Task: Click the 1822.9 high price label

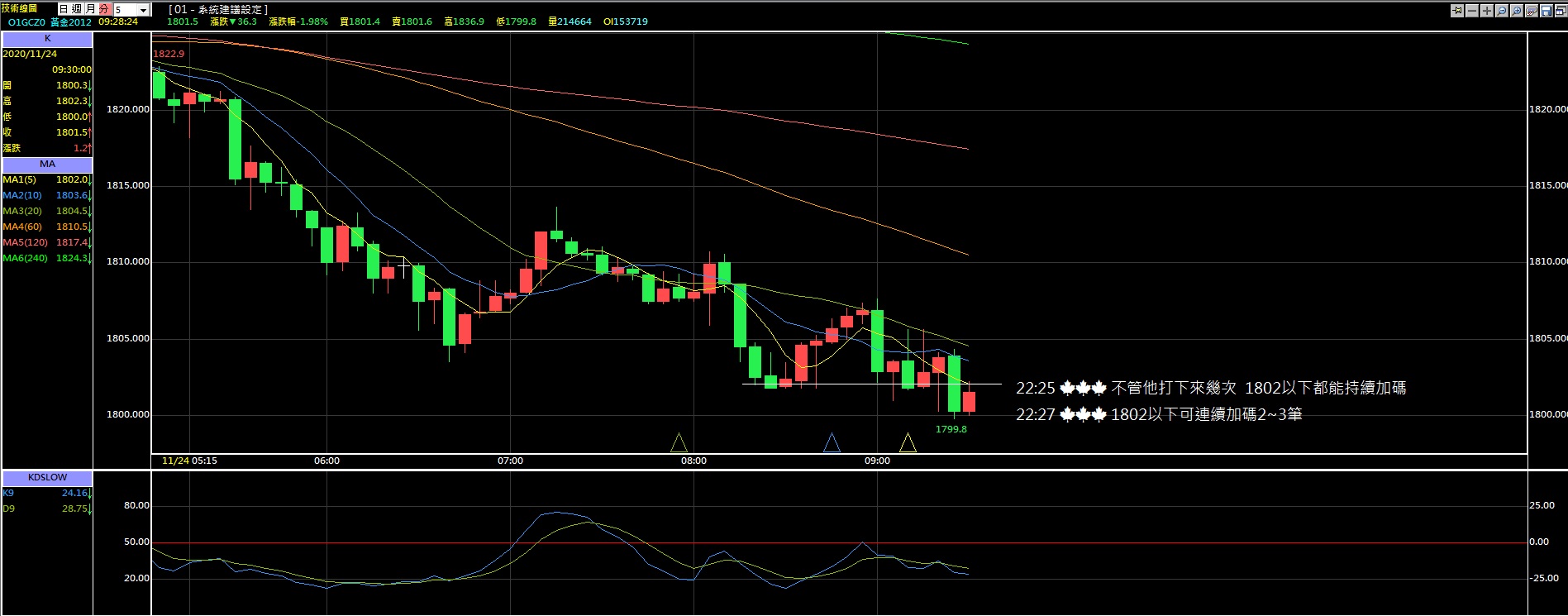Action: coord(169,54)
